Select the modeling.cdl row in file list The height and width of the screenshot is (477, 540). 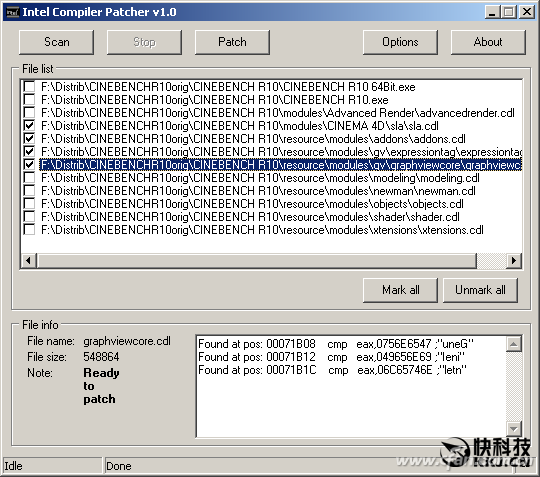coord(260,178)
